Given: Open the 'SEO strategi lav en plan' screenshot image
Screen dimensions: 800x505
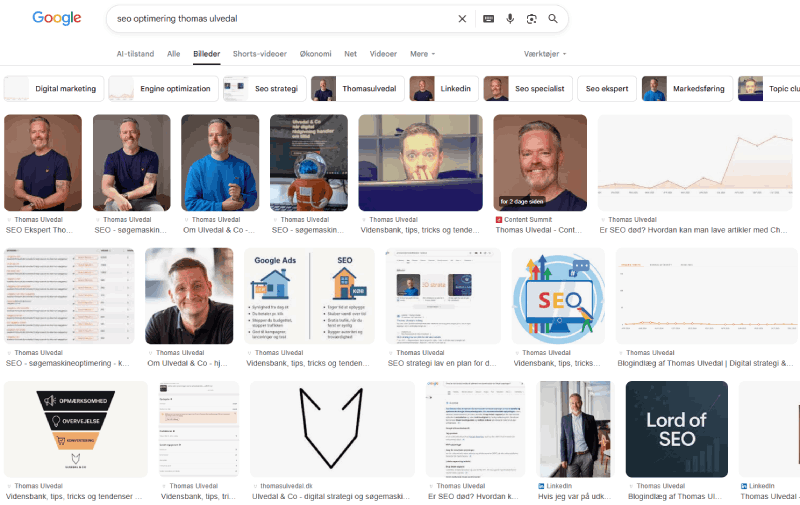Looking at the screenshot, I should click(443, 296).
